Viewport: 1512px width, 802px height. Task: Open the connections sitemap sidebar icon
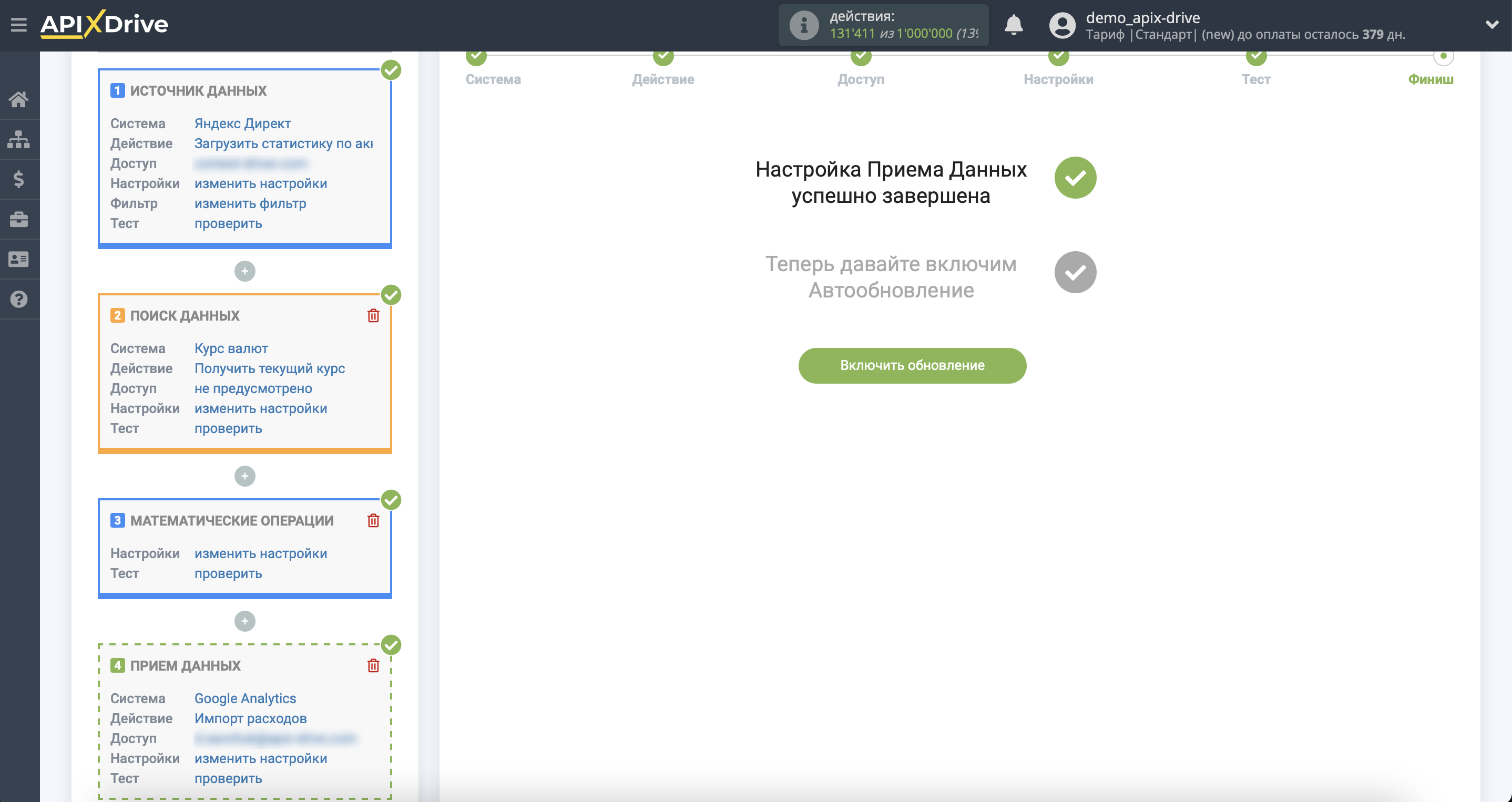coord(19,139)
